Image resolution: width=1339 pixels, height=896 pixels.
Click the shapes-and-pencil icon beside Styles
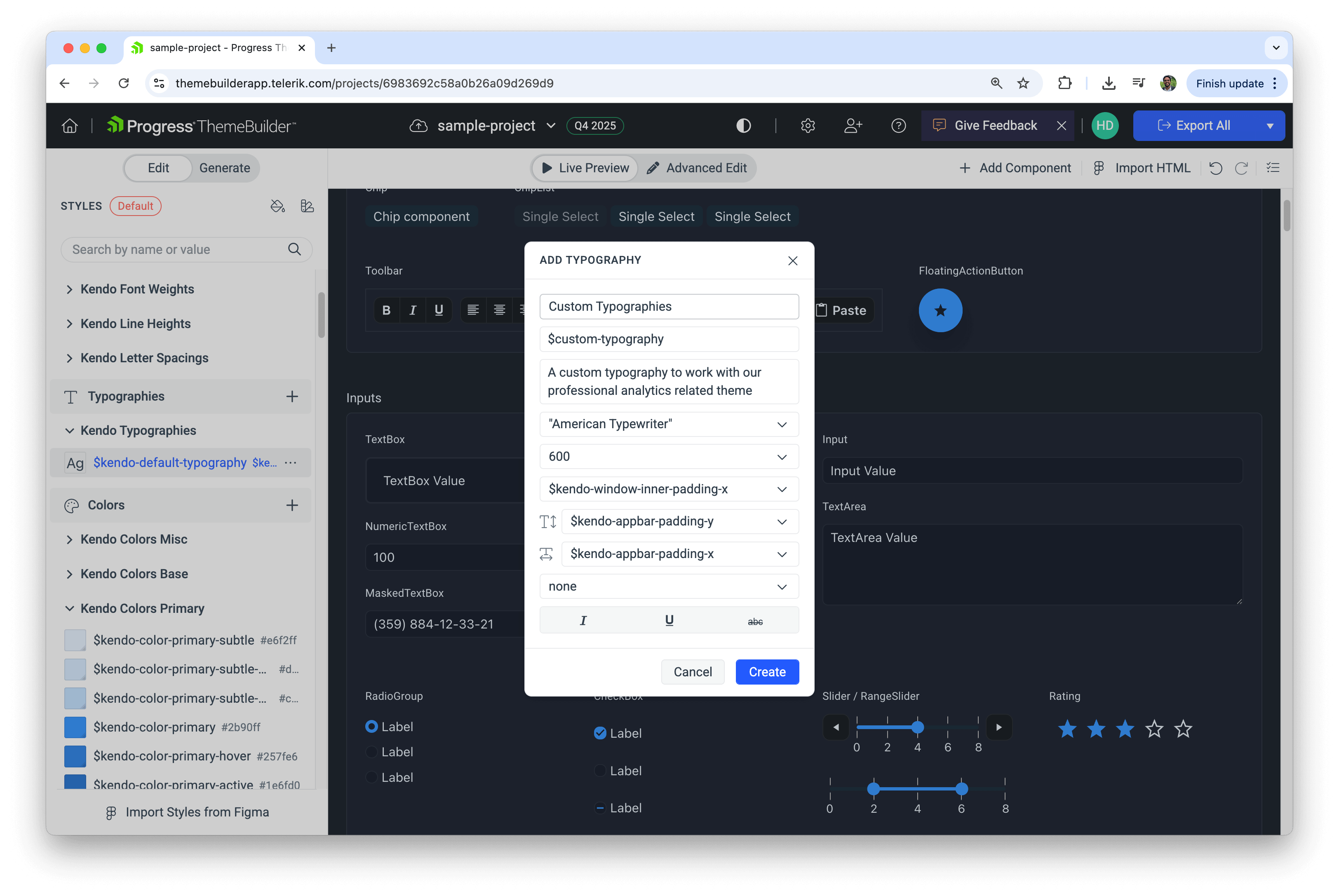[x=307, y=206]
